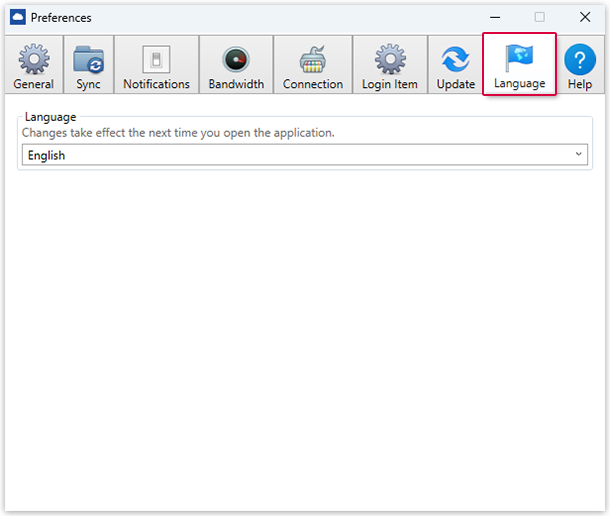Open the English language combo box
The image size is (610, 516).
pos(300,155)
